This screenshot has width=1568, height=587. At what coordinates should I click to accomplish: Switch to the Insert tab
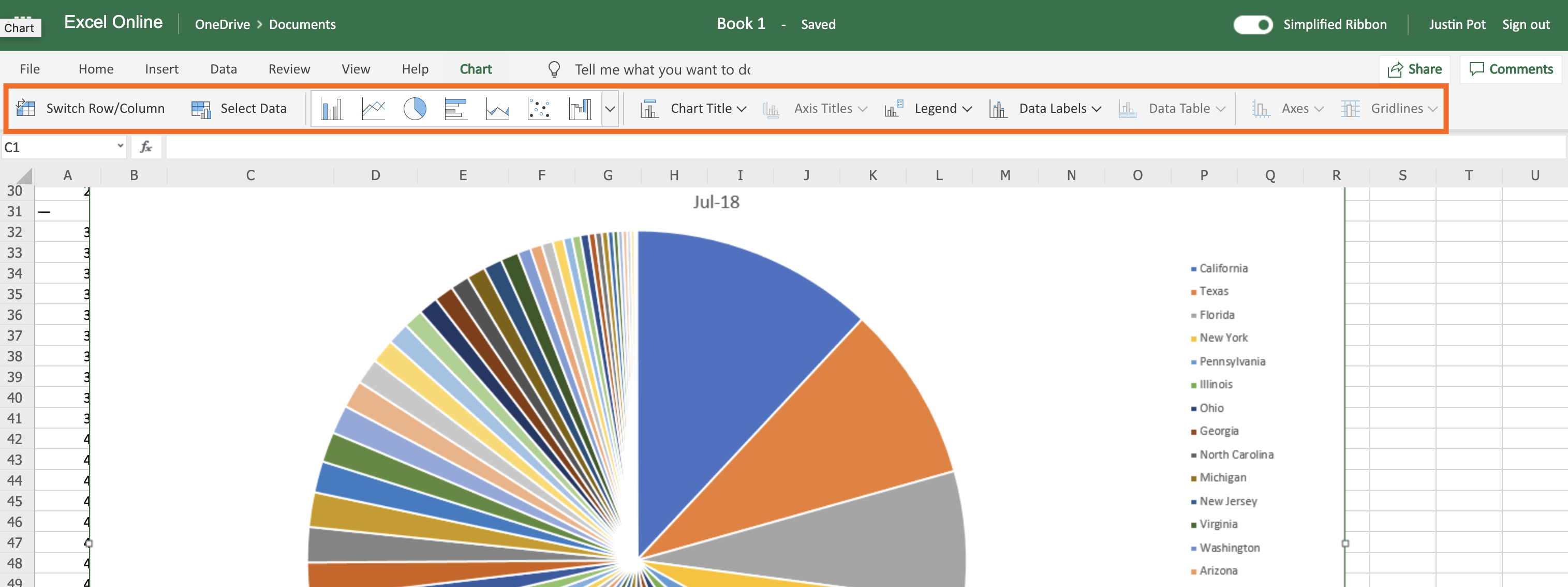pos(162,69)
